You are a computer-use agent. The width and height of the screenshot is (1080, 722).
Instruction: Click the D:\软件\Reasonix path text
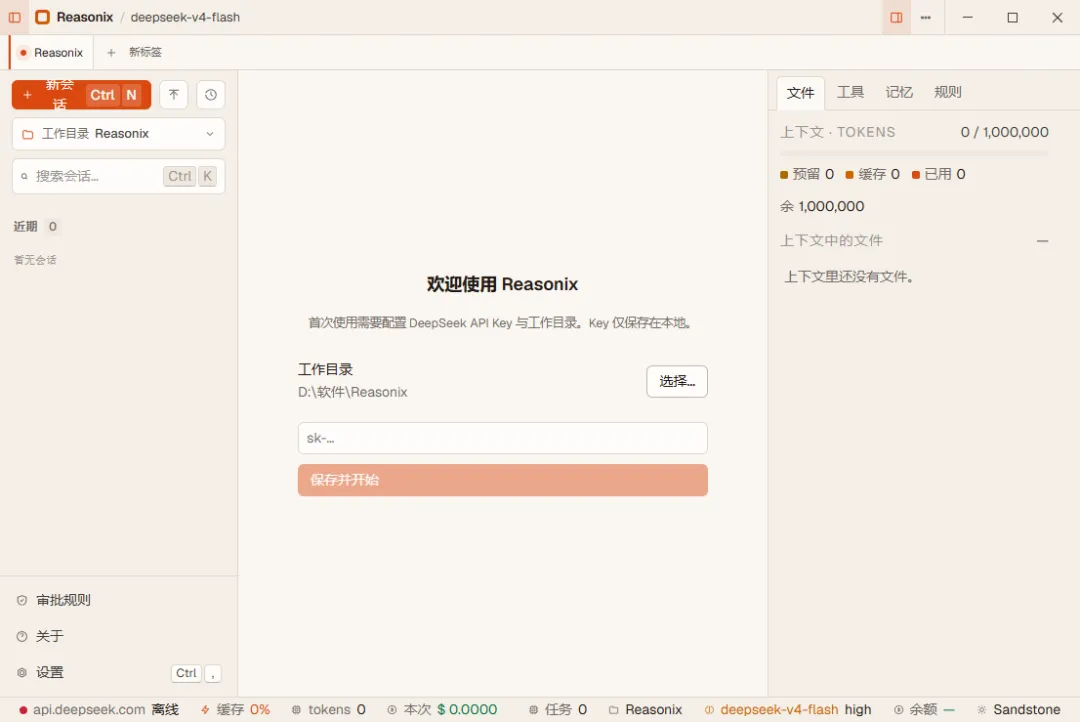353,392
